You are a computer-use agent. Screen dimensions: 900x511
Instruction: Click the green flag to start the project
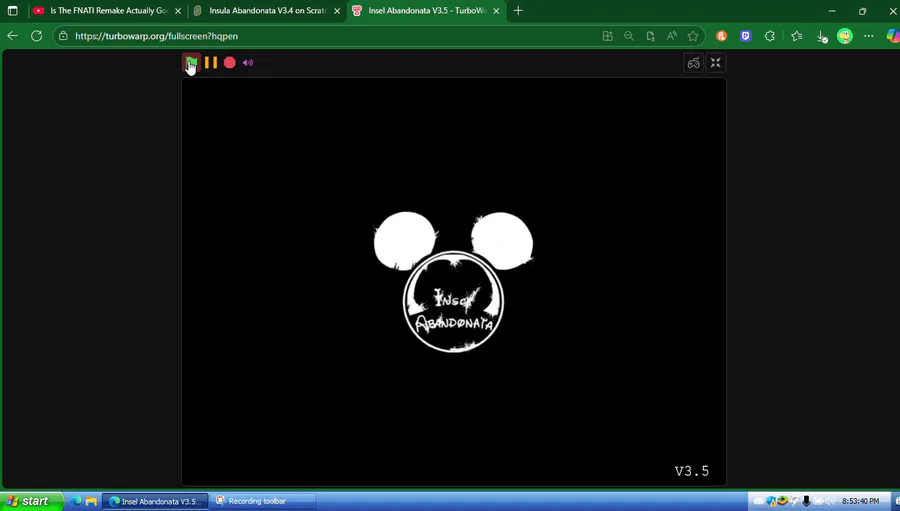pyautogui.click(x=191, y=62)
